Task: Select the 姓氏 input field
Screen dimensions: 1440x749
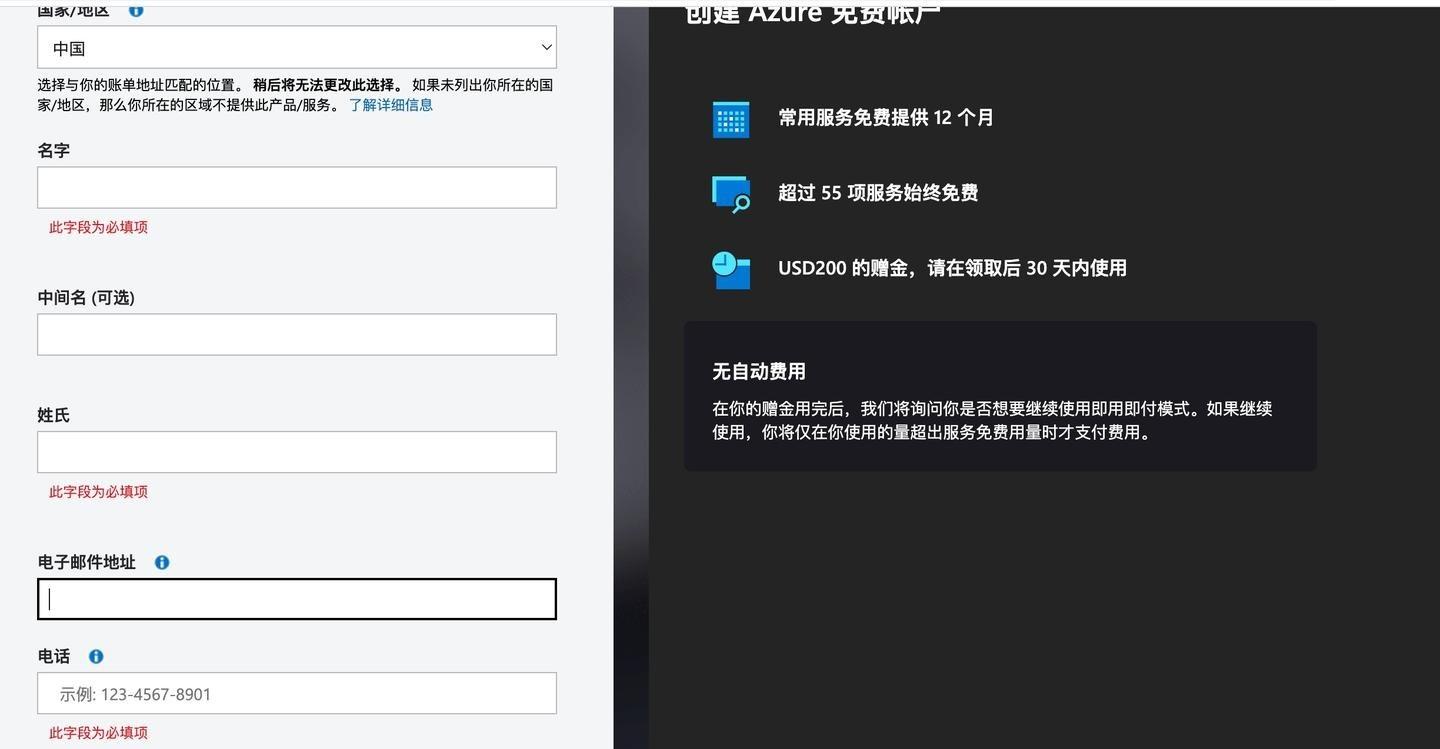Action: (x=296, y=452)
